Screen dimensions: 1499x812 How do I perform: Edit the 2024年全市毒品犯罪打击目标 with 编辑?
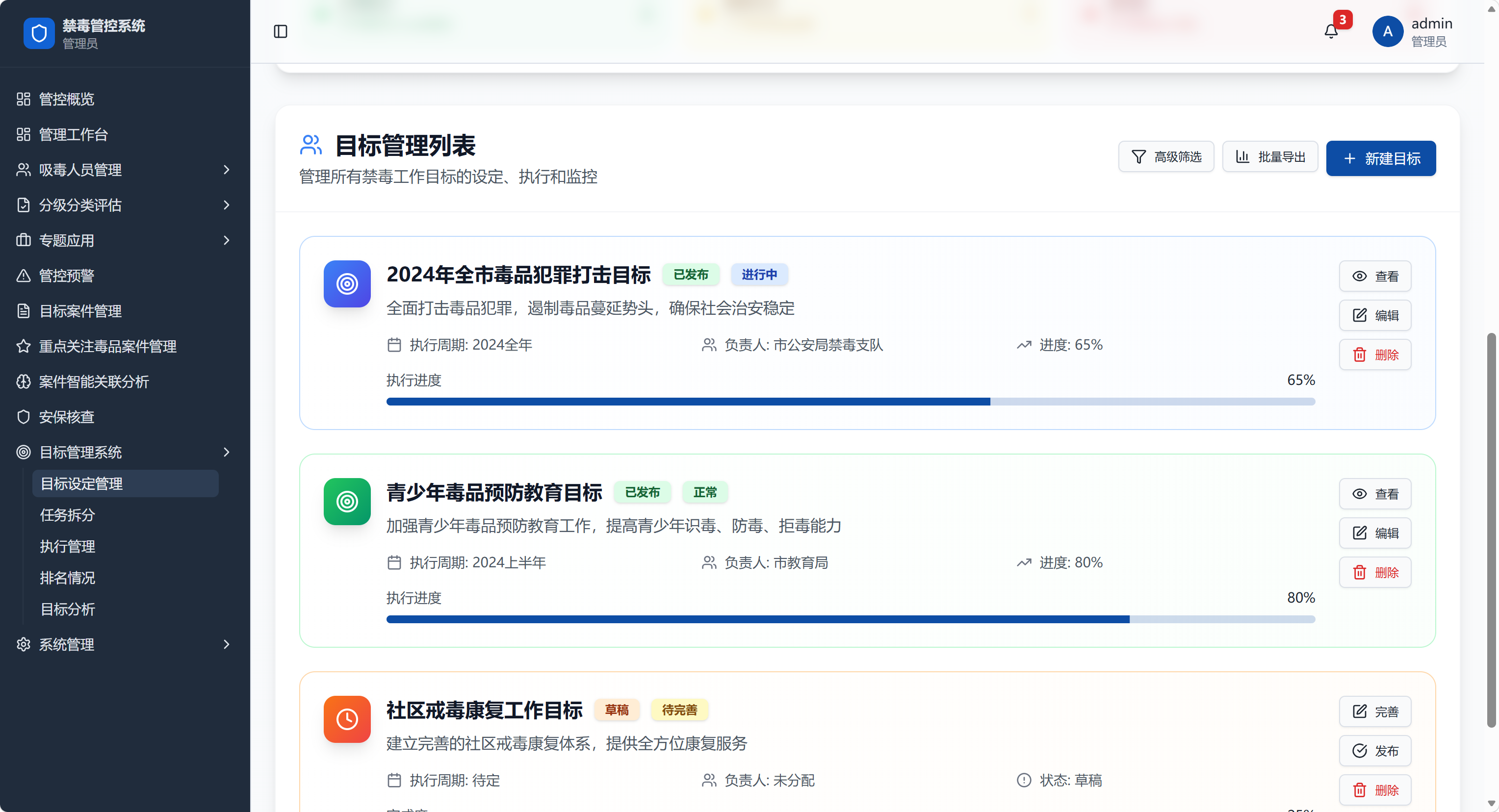(1375, 315)
